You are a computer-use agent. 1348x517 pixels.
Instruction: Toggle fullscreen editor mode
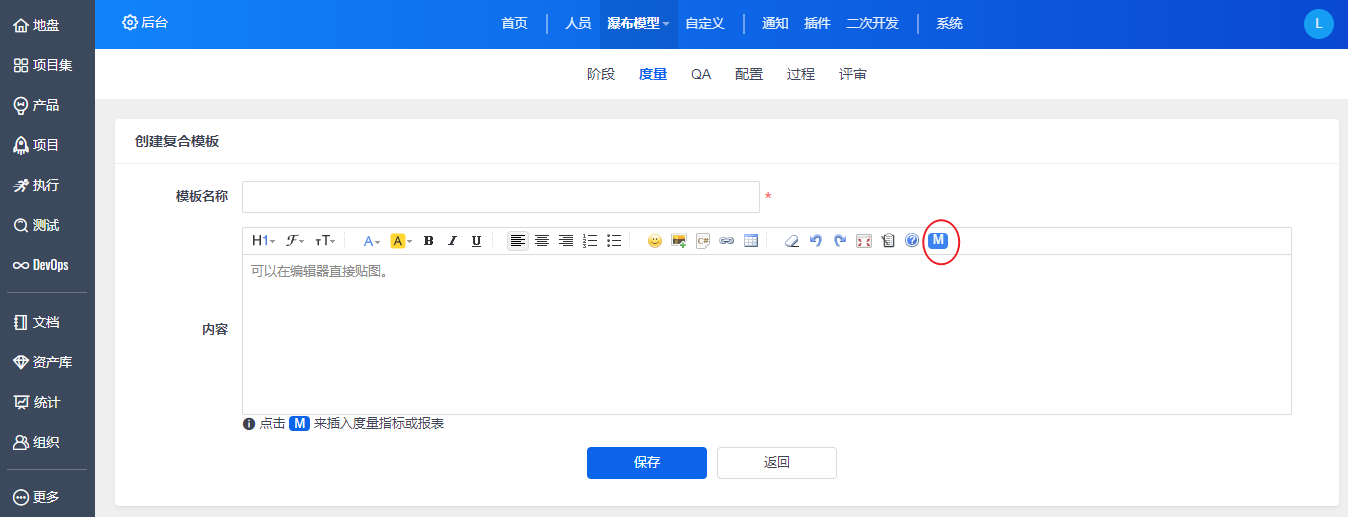point(864,241)
